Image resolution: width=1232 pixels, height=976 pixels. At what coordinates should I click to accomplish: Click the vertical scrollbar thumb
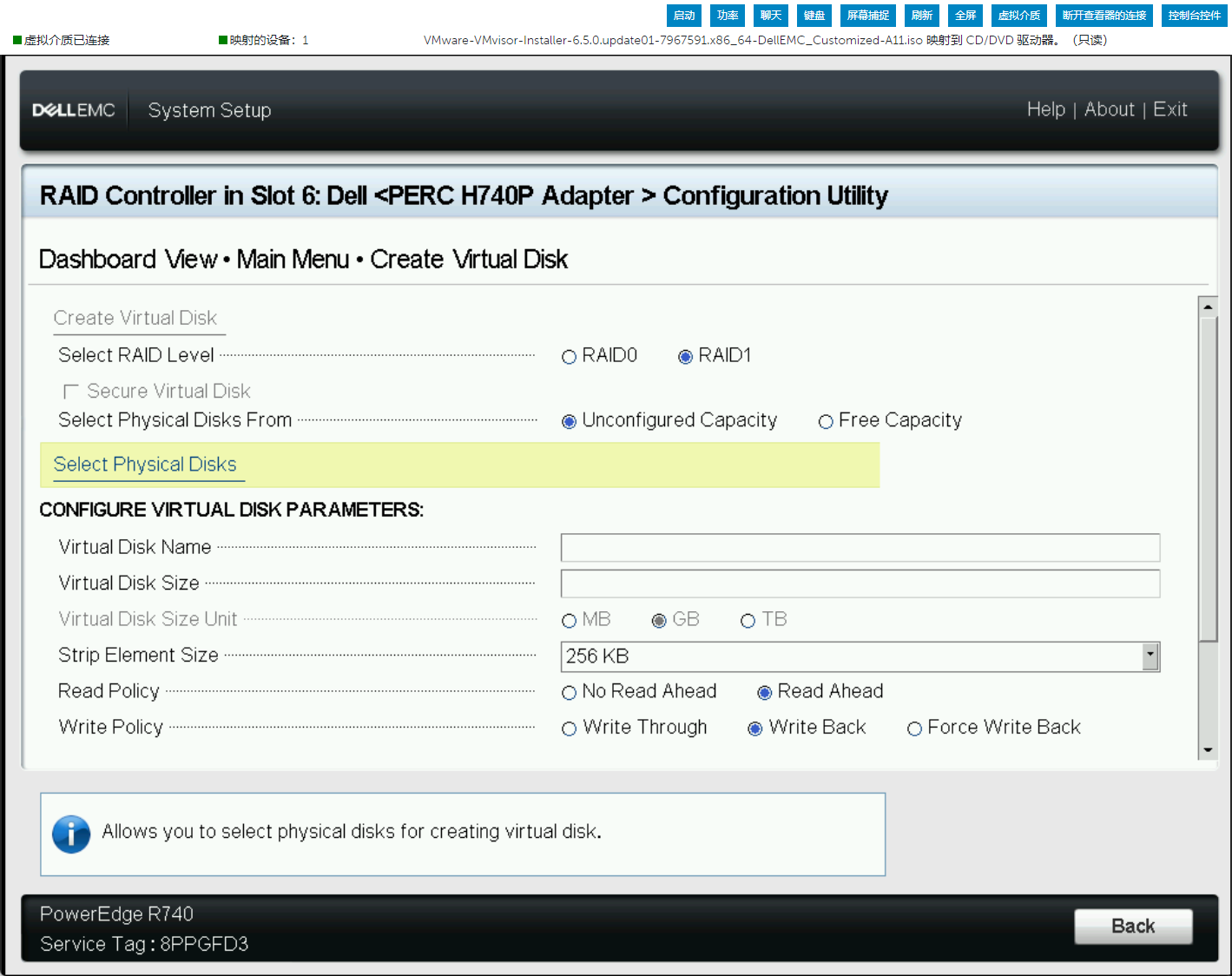pos(1208,479)
